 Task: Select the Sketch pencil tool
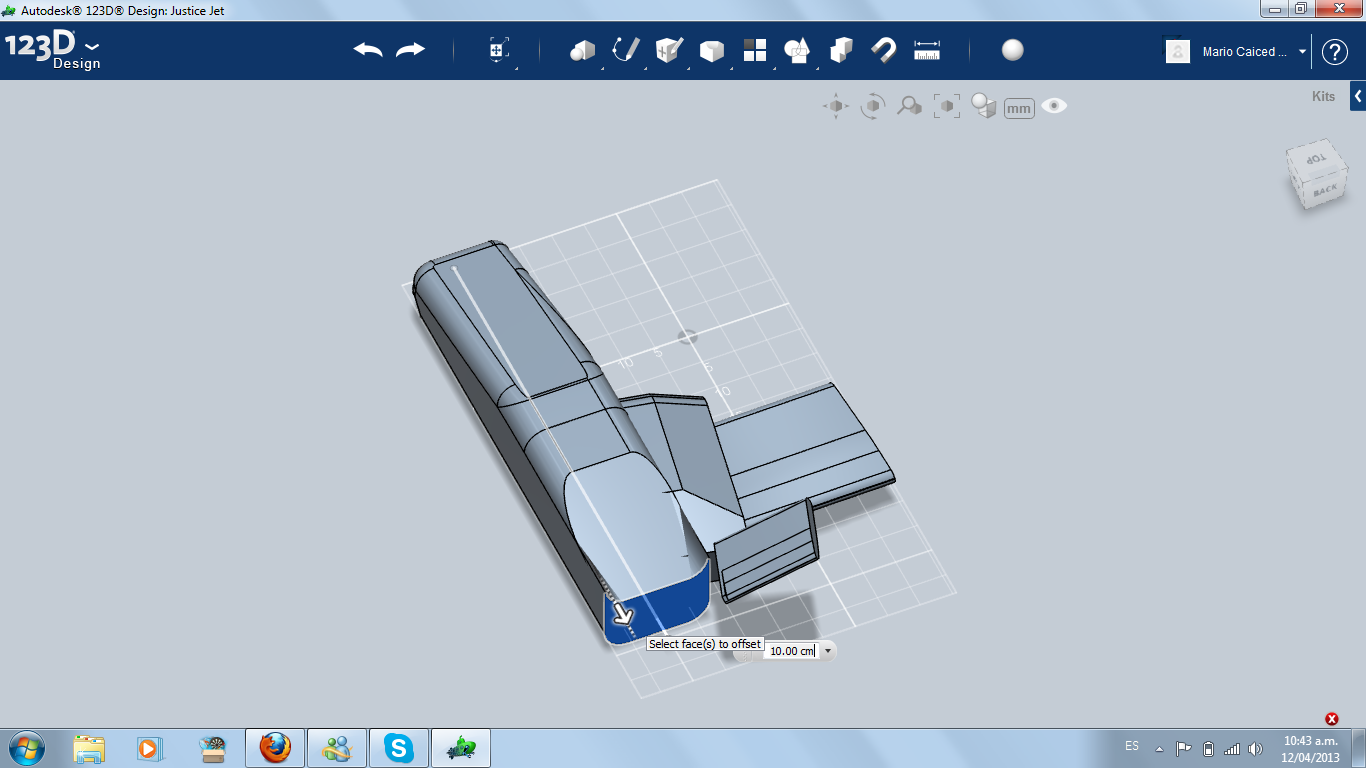coord(626,50)
